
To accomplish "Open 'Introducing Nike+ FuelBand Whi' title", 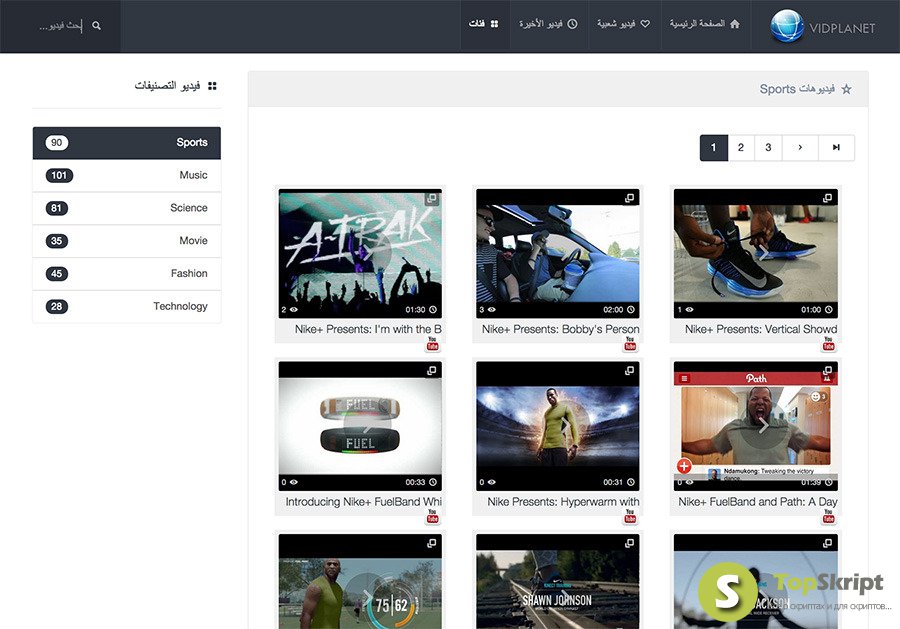I will 363,502.
